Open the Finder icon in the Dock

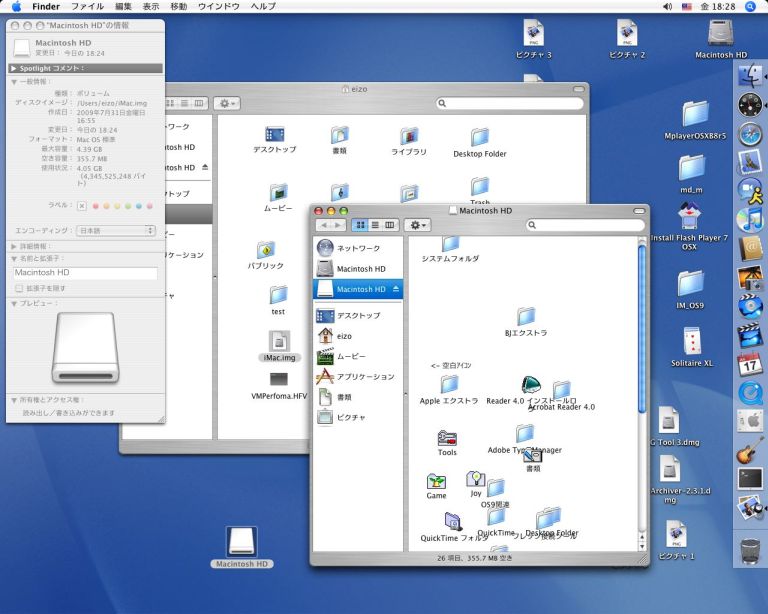coord(750,76)
